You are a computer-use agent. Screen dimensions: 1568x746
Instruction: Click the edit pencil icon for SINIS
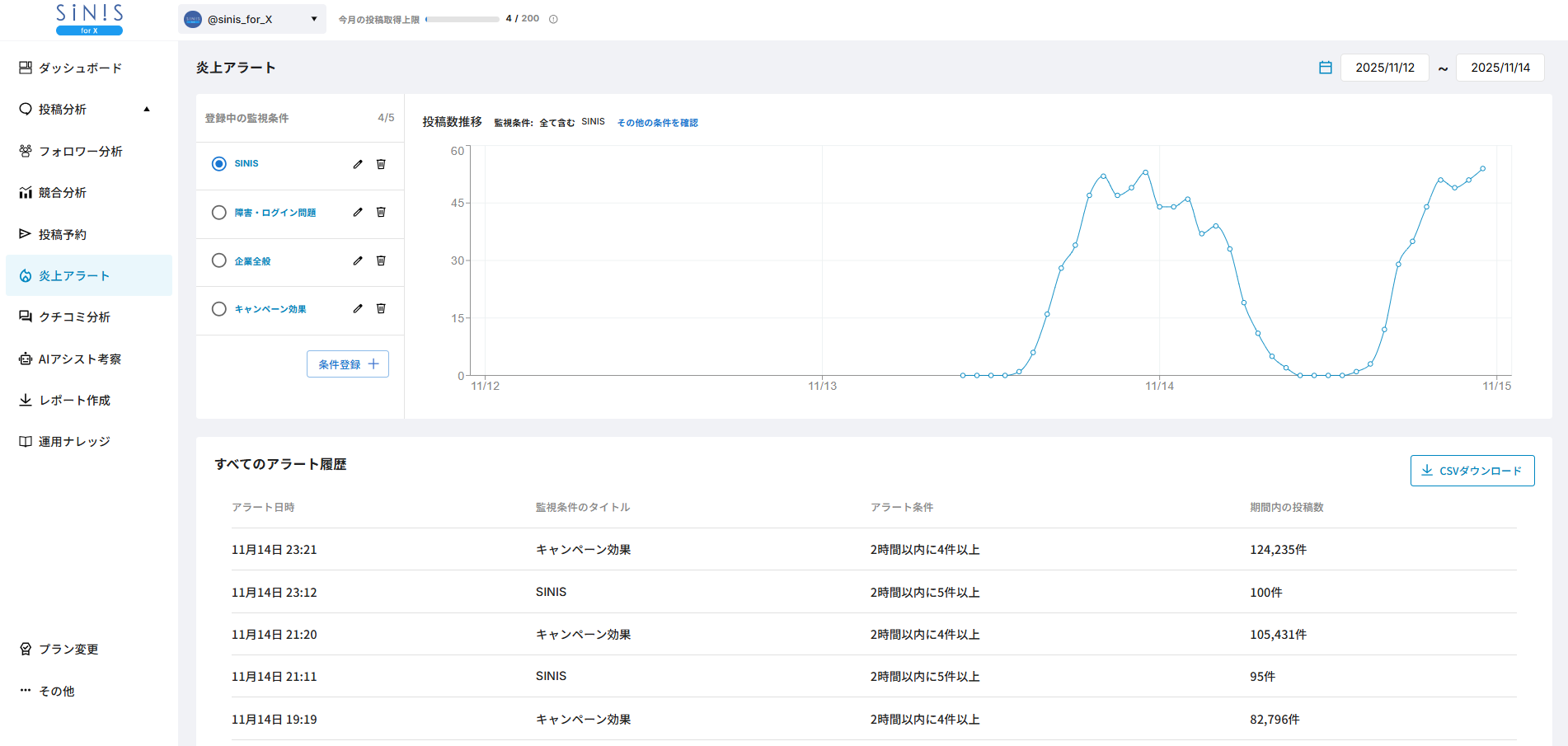(x=358, y=164)
